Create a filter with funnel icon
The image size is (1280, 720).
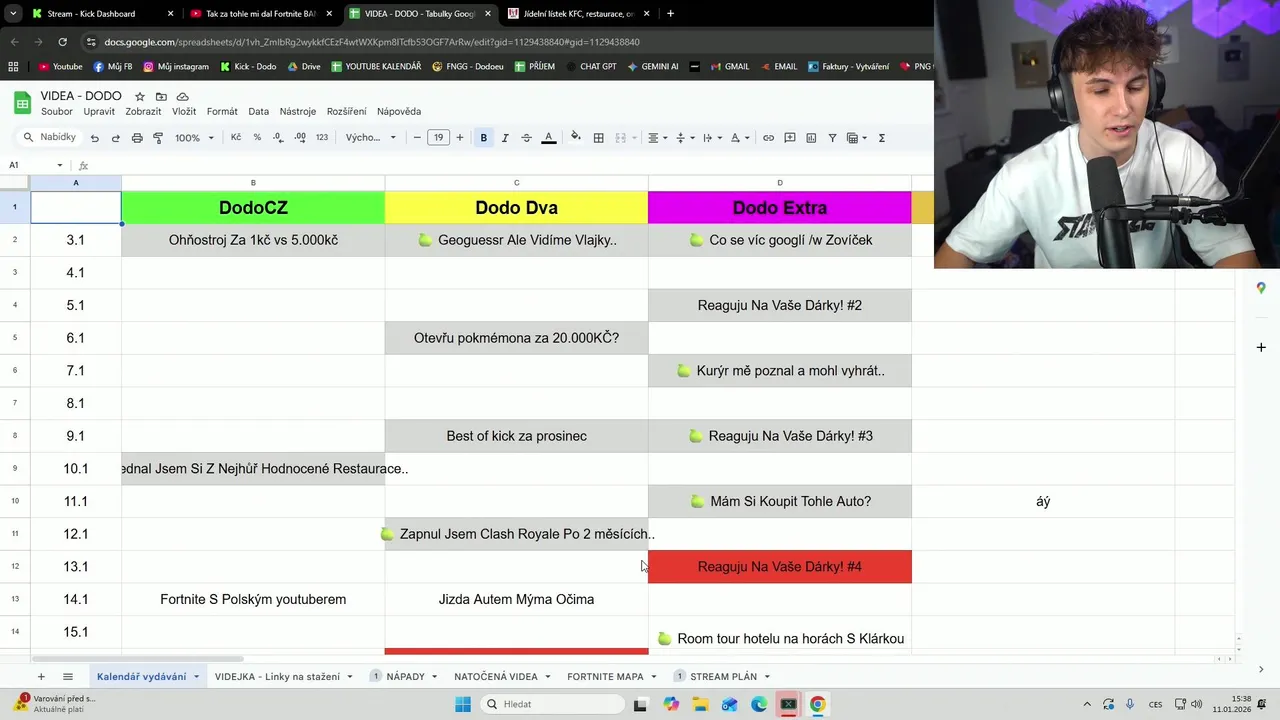[832, 138]
